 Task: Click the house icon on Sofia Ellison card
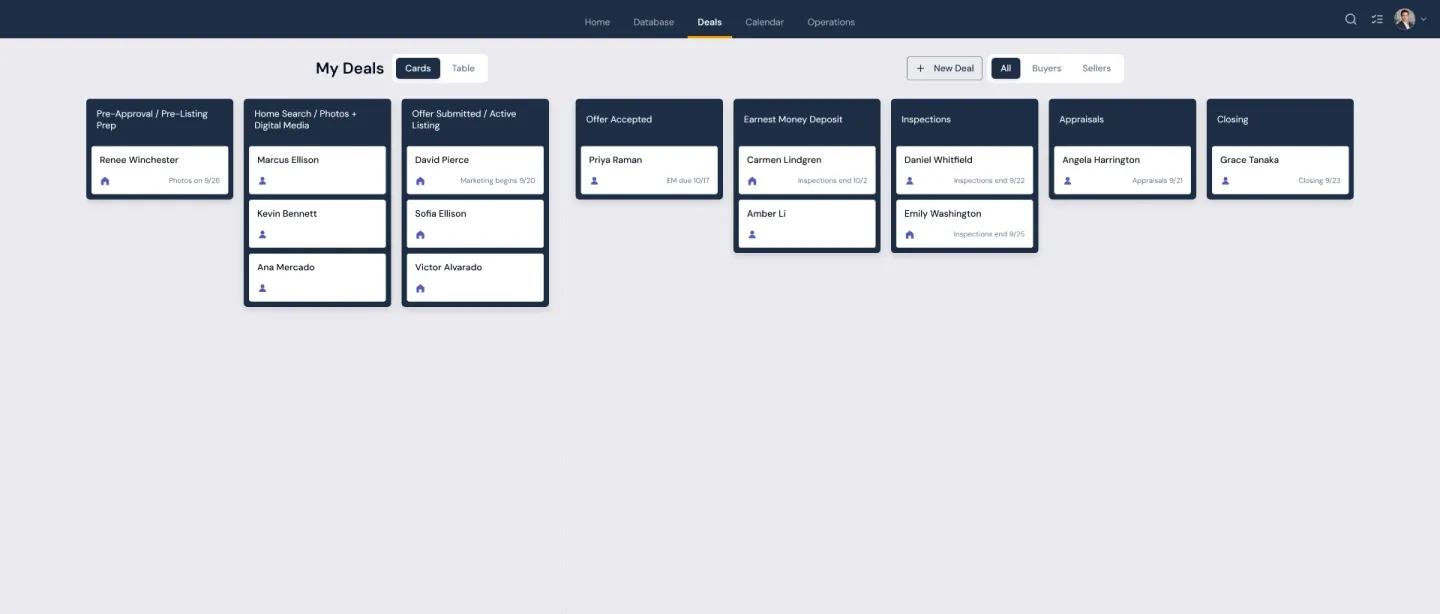click(420, 235)
